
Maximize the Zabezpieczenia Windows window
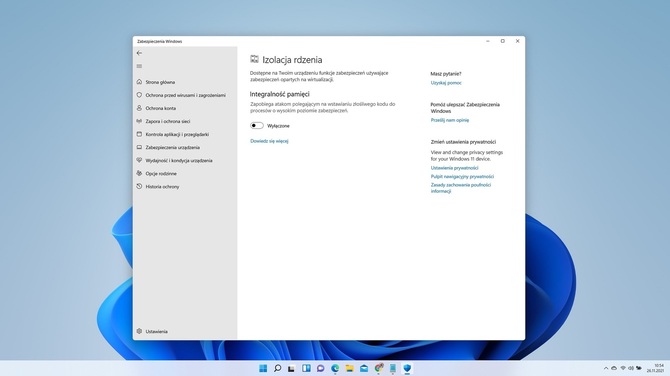click(x=502, y=41)
